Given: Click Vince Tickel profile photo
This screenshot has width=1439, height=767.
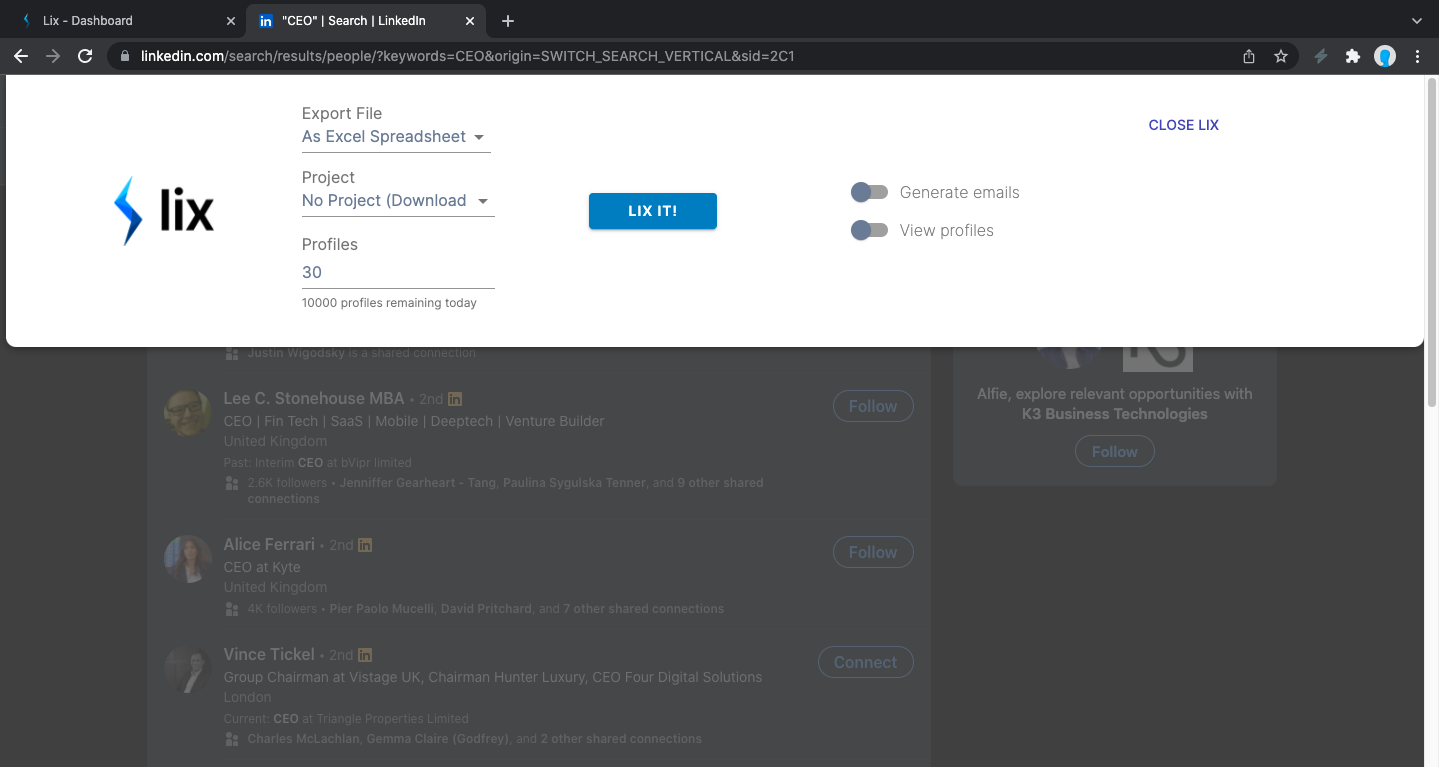Looking at the screenshot, I should point(188,668).
